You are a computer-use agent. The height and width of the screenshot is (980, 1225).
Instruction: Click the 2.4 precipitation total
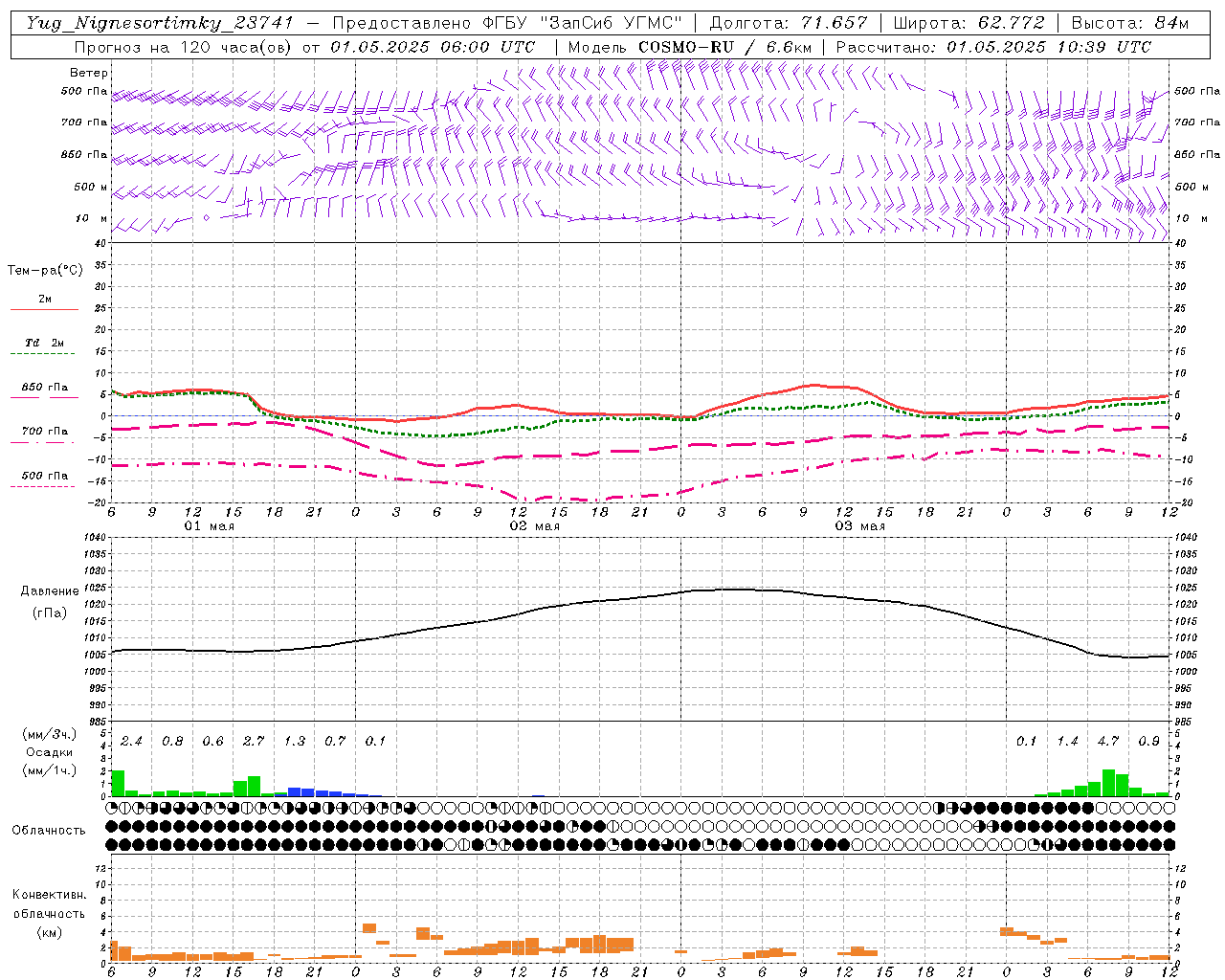[x=131, y=741]
